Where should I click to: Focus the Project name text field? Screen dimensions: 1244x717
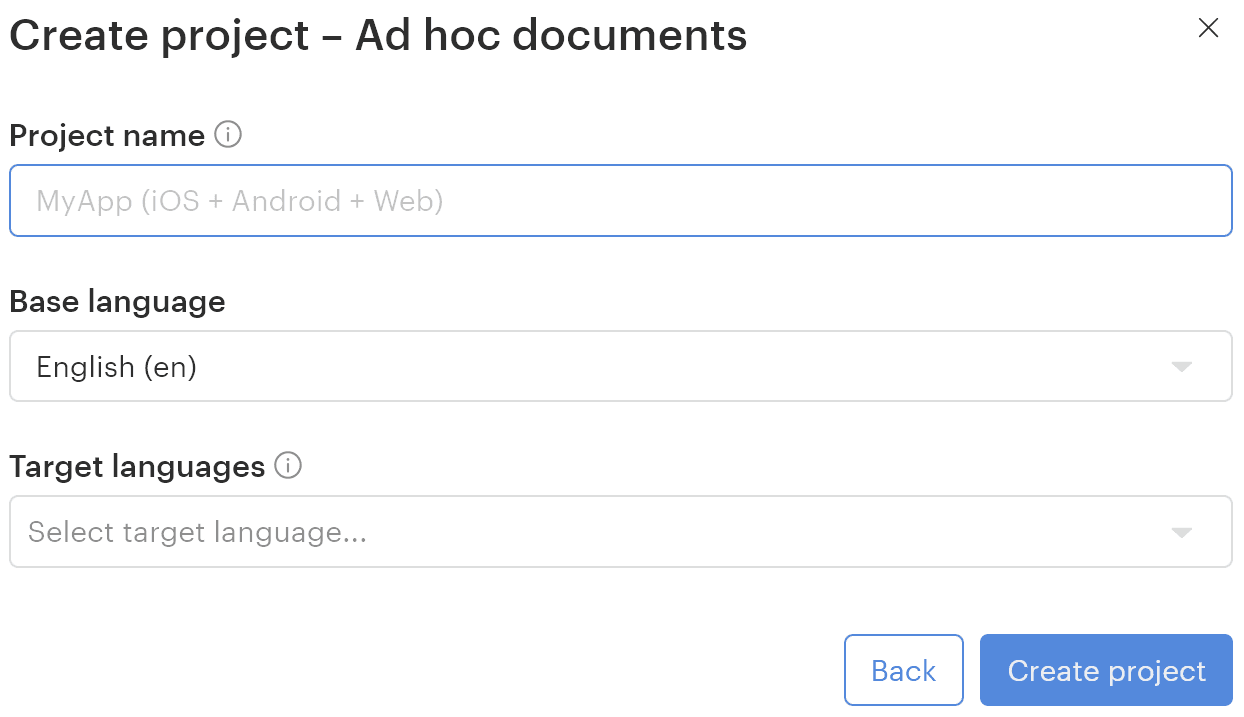(620, 201)
